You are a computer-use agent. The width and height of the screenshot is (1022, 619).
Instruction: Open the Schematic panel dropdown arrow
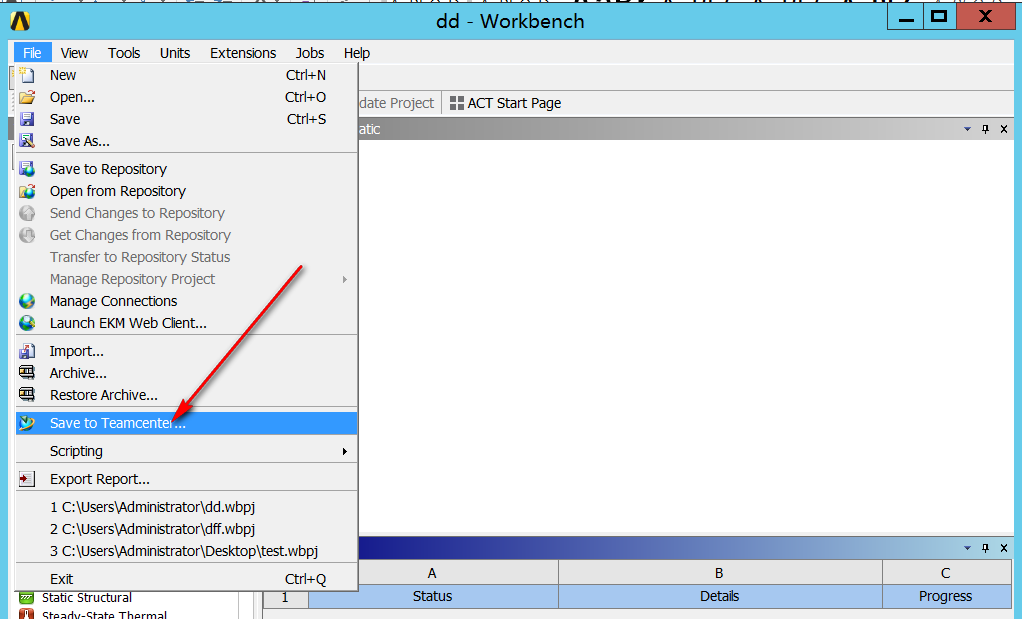point(966,128)
